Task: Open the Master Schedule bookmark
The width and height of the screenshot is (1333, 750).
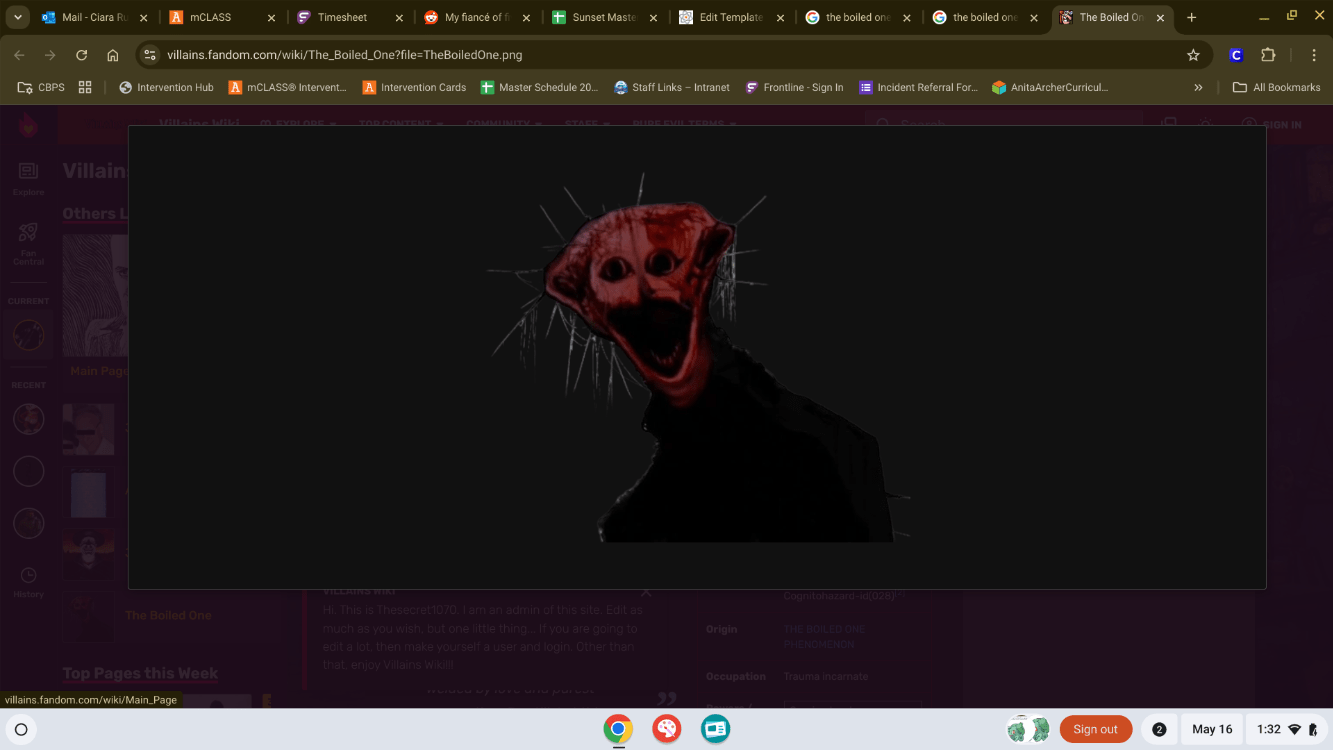Action: tap(539, 87)
